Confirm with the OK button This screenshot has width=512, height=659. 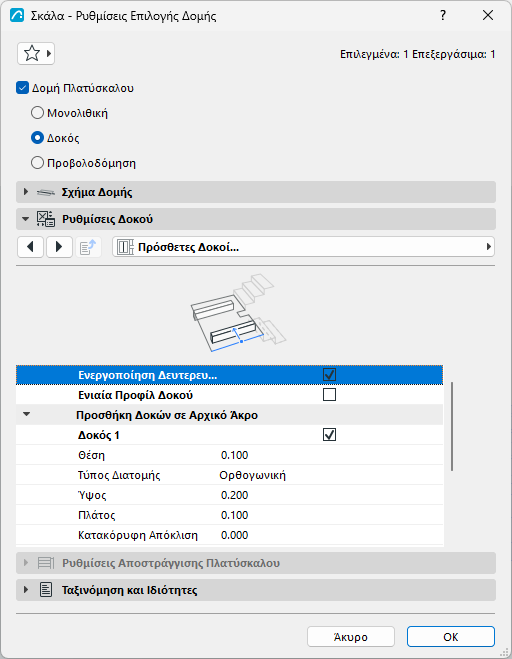[451, 637]
